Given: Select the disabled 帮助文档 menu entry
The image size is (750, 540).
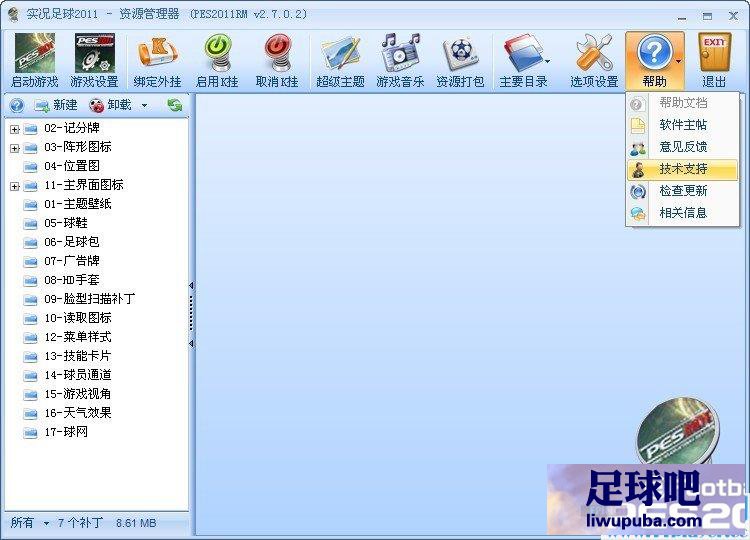Looking at the screenshot, I should pyautogui.click(x=682, y=102).
